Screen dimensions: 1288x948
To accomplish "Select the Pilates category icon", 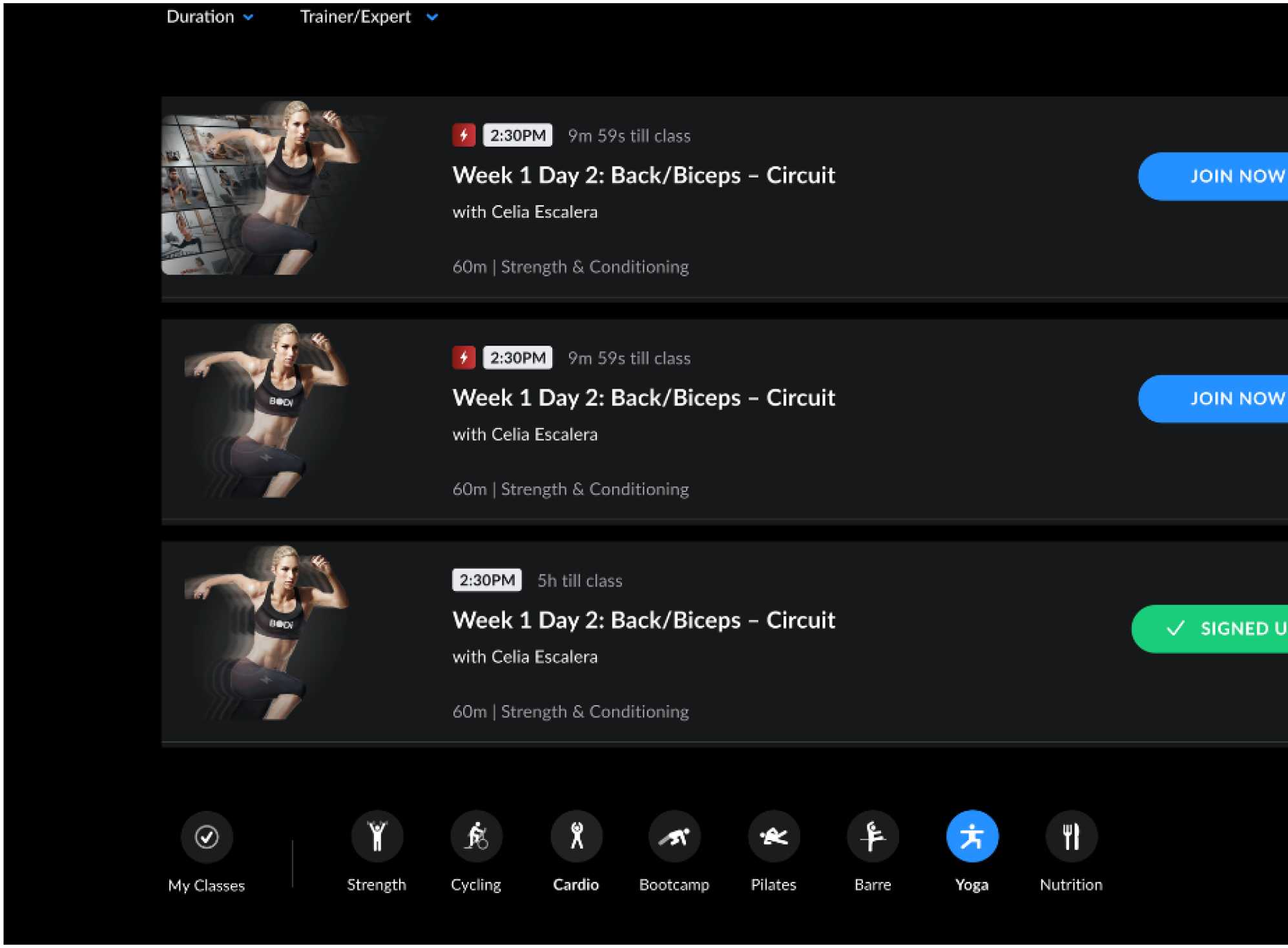I will pyautogui.click(x=773, y=836).
